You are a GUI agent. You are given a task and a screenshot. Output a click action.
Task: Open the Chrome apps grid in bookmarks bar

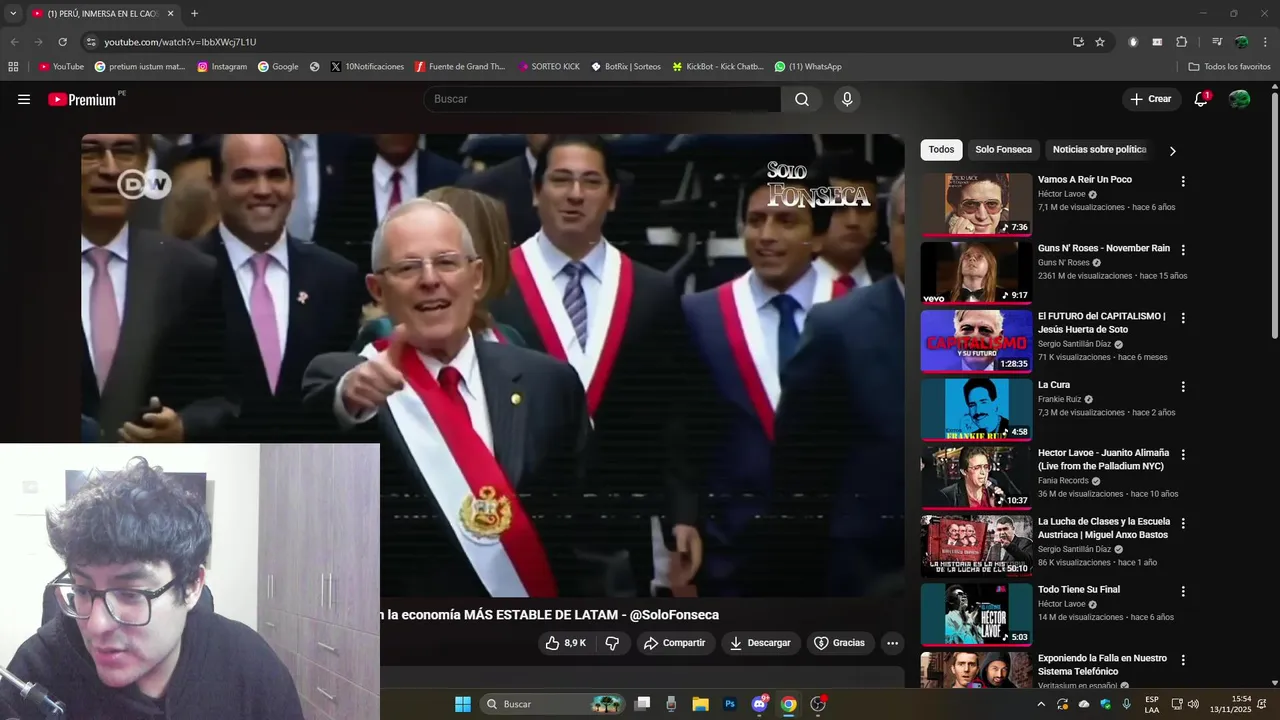pyautogui.click(x=13, y=67)
